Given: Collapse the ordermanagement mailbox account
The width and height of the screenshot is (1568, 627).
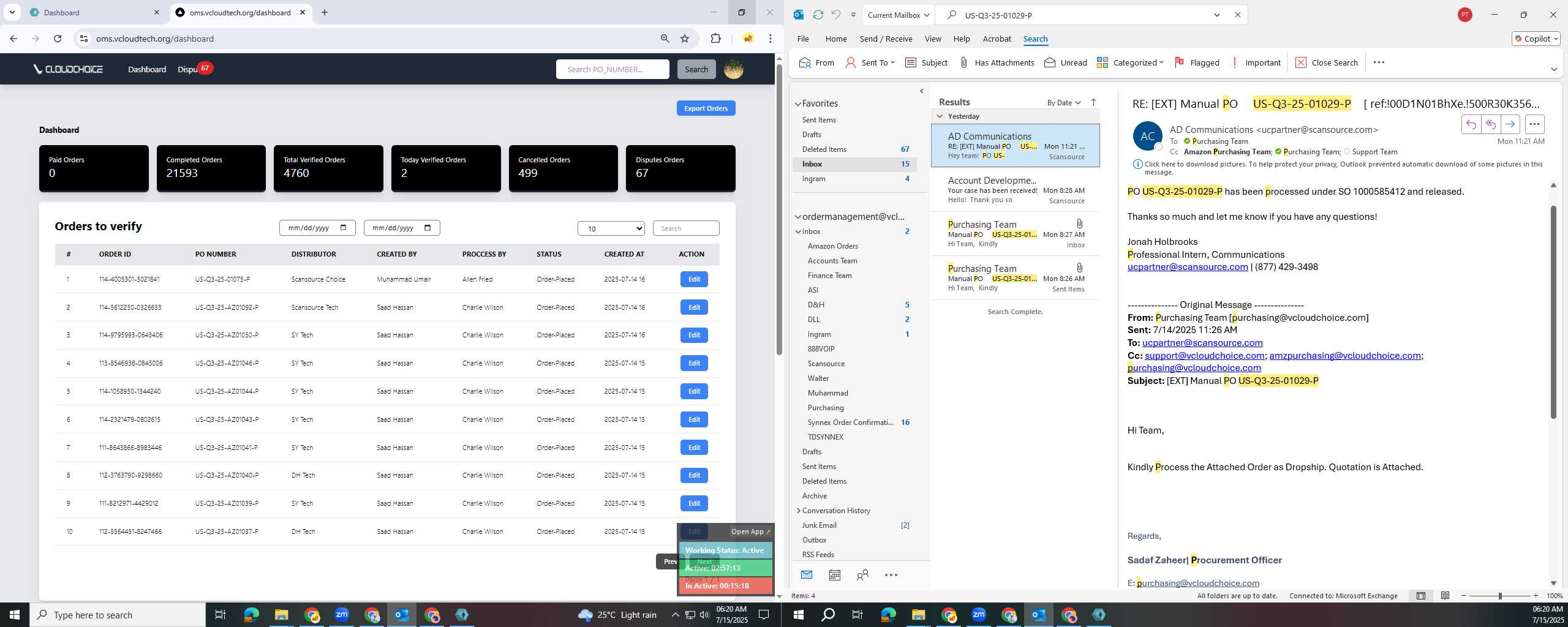Looking at the screenshot, I should (798, 217).
